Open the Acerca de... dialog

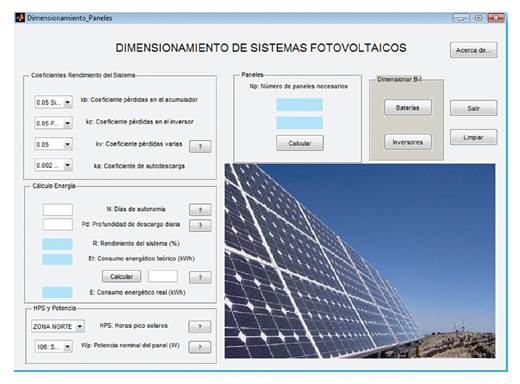pos(473,50)
